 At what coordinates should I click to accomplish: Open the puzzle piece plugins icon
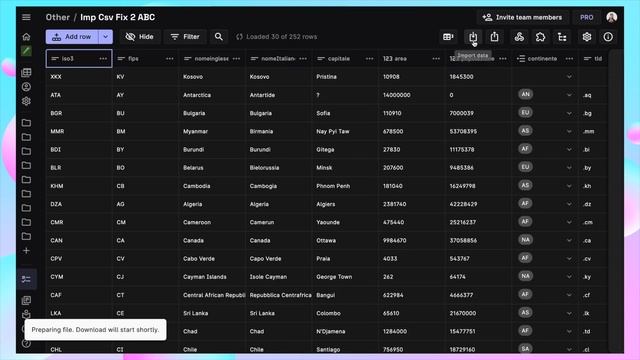click(540, 37)
